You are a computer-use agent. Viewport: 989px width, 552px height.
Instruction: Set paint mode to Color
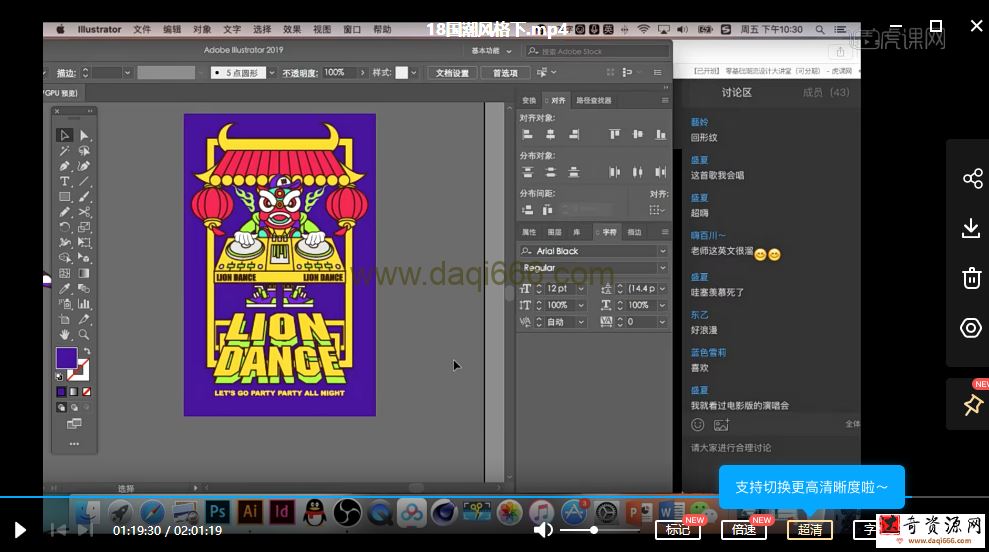coord(61,392)
